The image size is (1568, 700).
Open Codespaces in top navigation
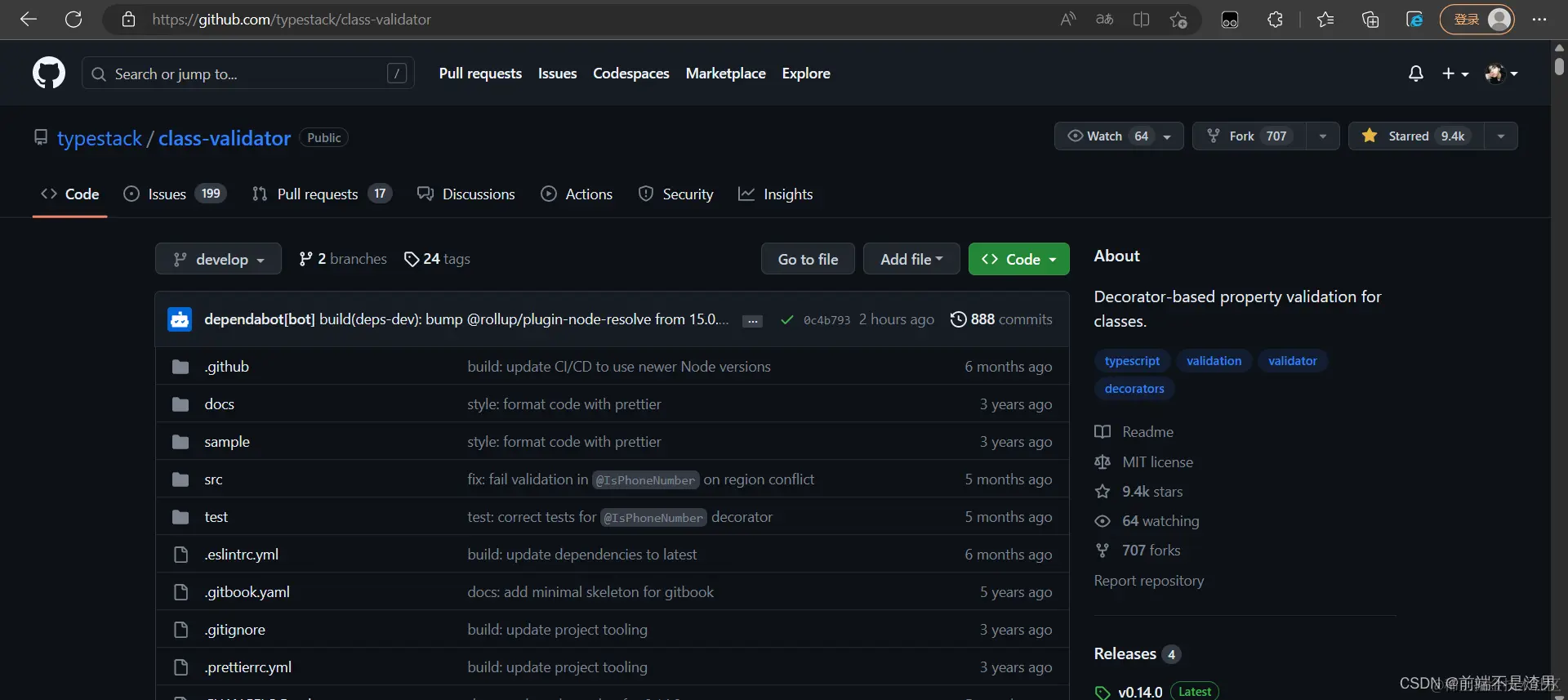pos(631,74)
